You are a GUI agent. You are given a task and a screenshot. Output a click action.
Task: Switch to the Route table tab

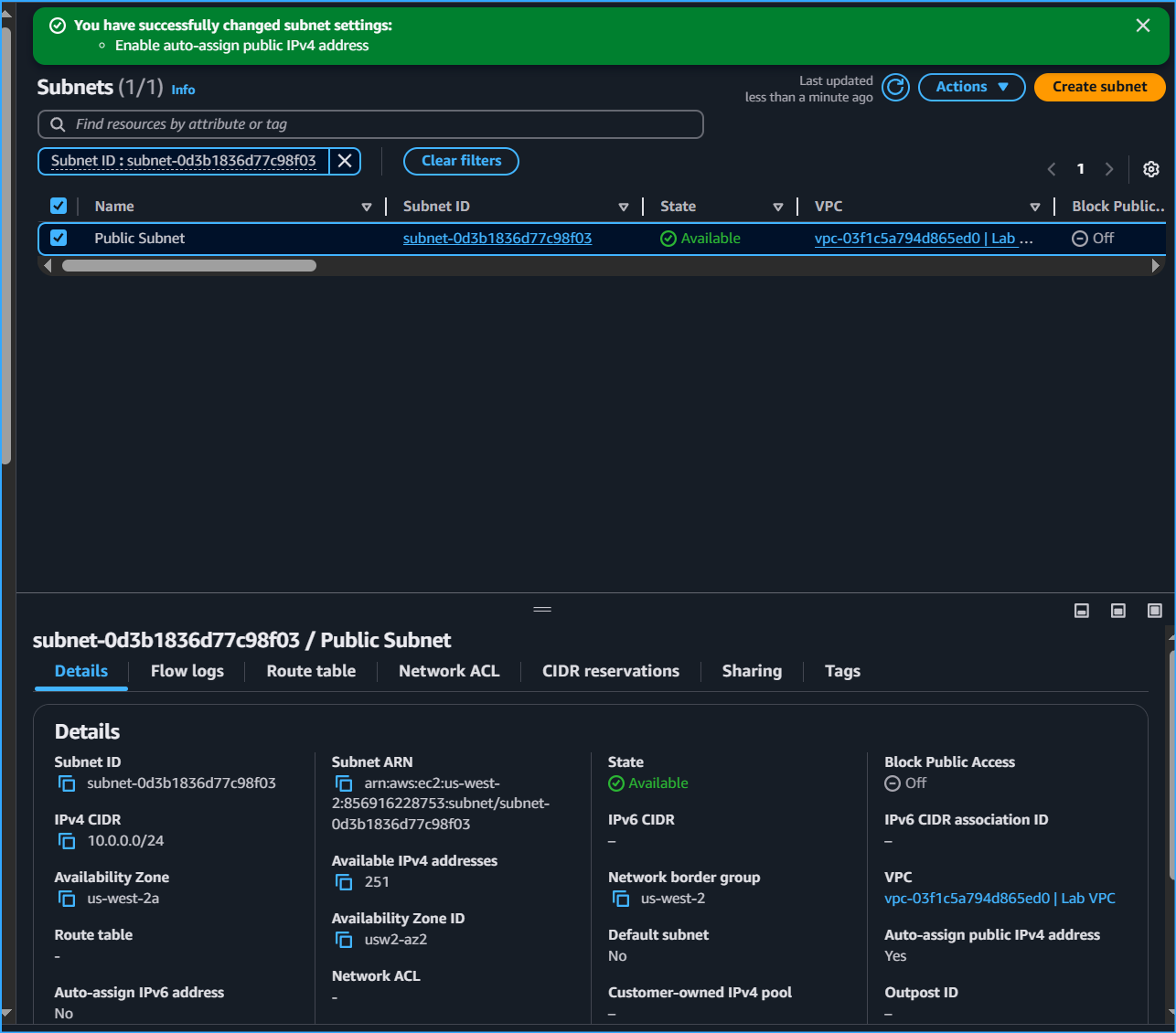click(310, 671)
